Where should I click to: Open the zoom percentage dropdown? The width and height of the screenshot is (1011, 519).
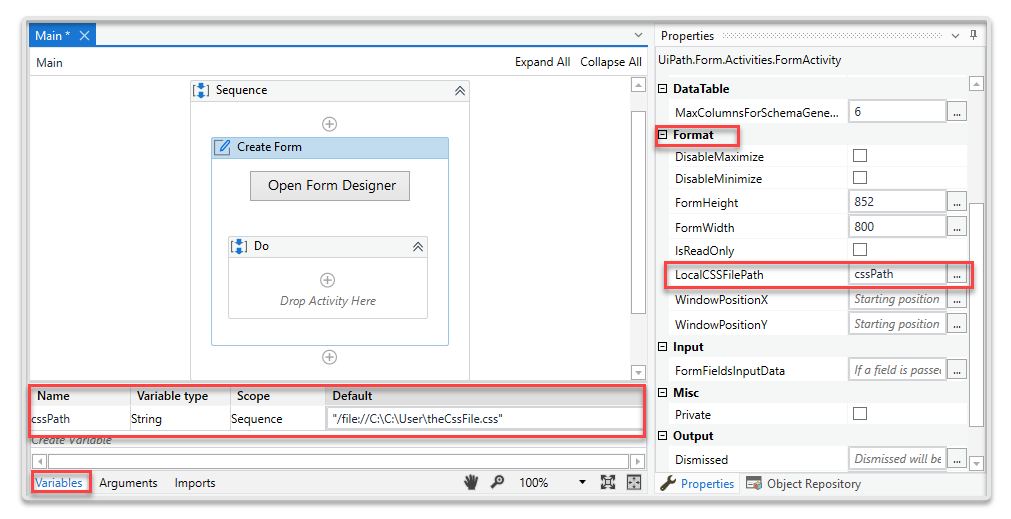click(x=582, y=482)
